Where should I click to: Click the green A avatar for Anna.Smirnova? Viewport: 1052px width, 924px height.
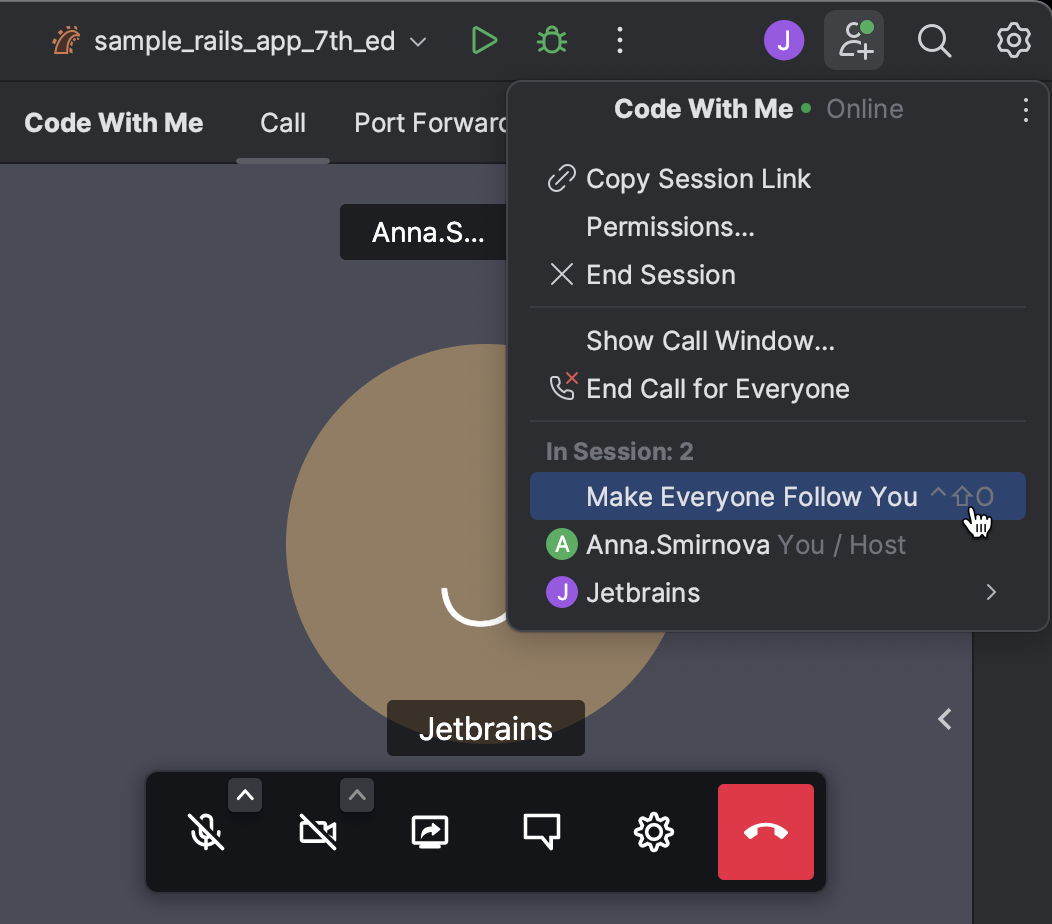[x=562, y=544]
